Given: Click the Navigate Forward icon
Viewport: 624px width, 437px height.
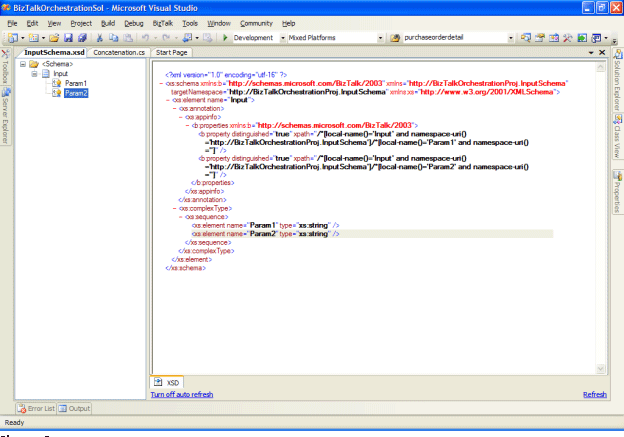Looking at the screenshot, I should tap(207, 38).
